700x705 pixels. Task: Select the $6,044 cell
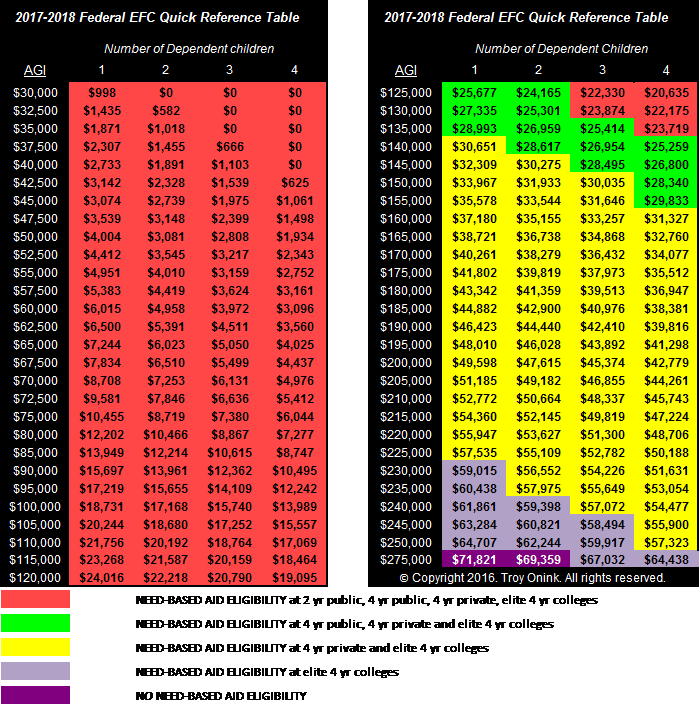click(x=295, y=416)
